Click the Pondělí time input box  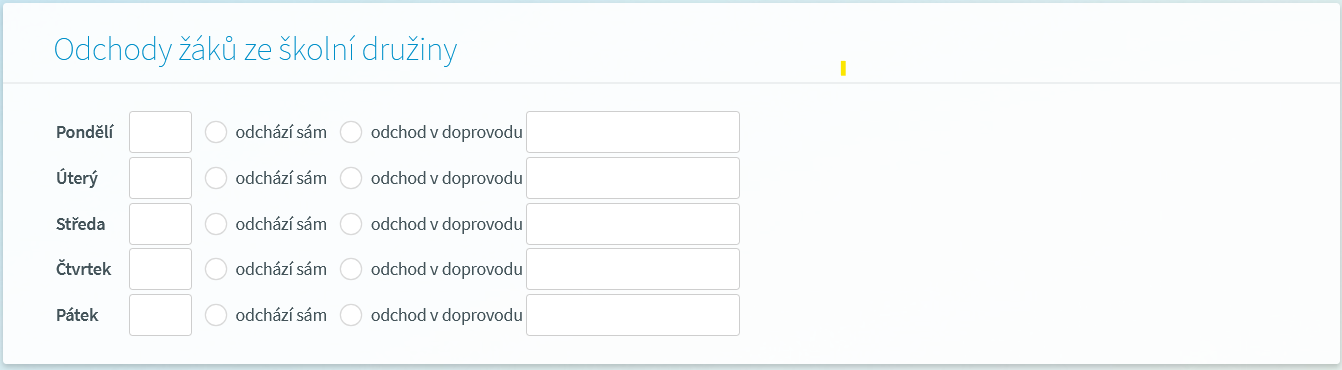point(160,132)
